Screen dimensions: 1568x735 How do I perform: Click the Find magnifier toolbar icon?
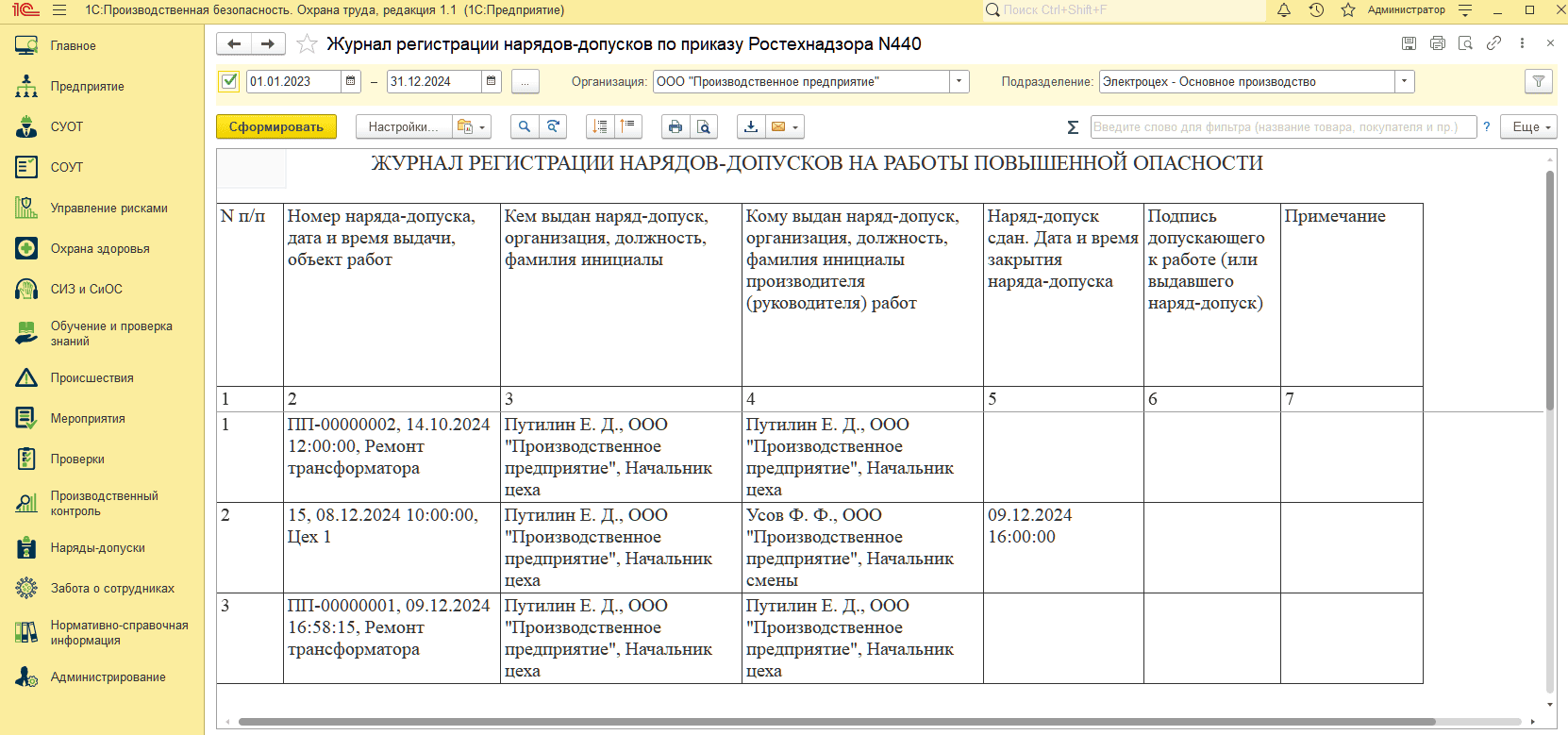pyautogui.click(x=525, y=126)
